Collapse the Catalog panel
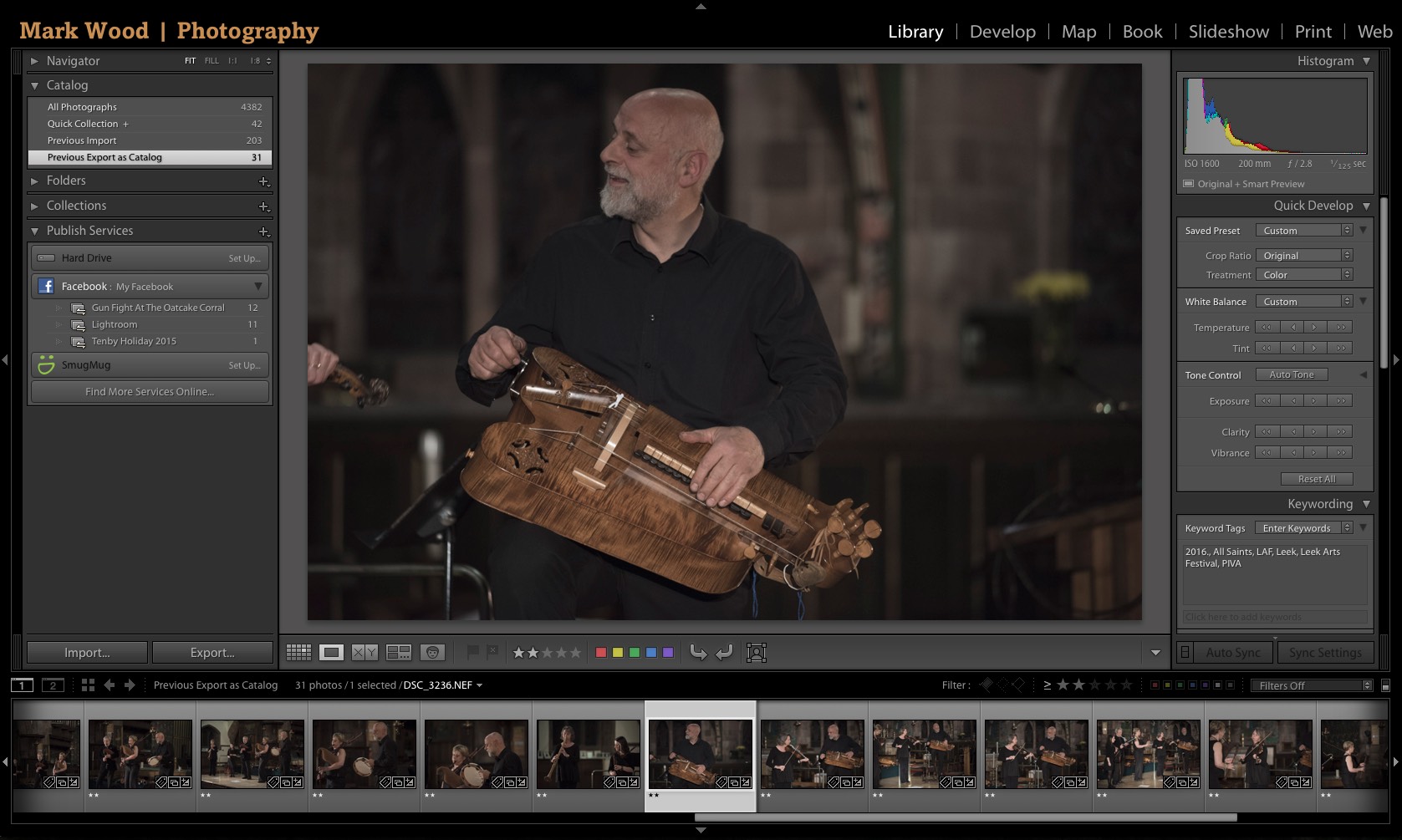1402x840 pixels. pos(34,85)
